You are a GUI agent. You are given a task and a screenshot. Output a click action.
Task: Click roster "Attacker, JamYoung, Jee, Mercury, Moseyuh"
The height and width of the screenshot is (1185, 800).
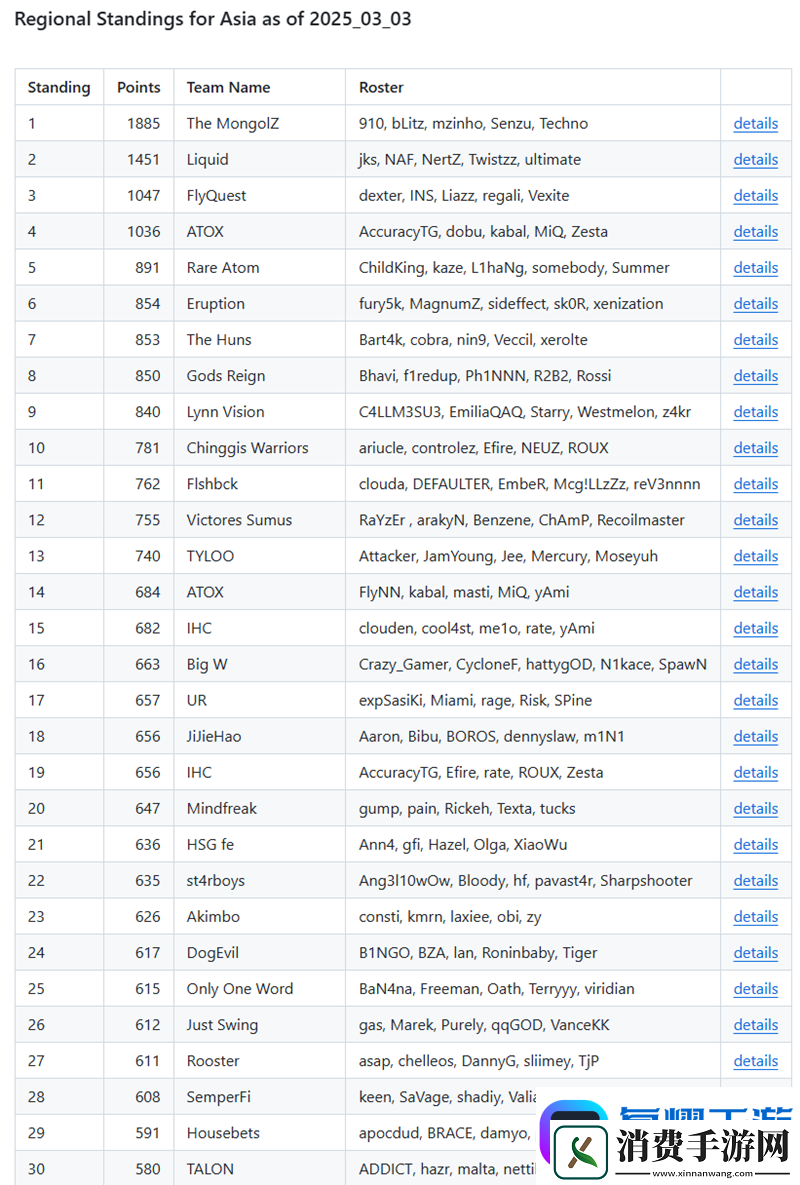pos(508,556)
